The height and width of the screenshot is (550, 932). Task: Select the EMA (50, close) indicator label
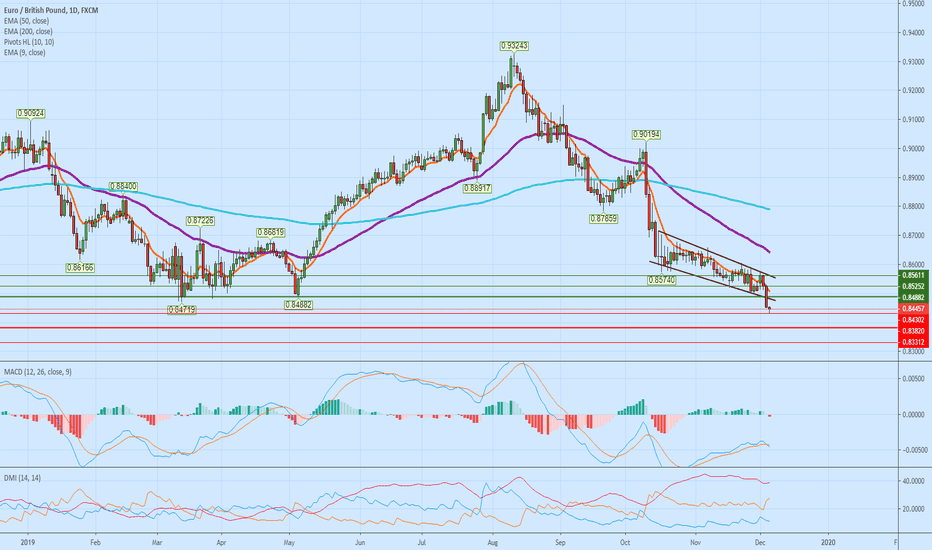[x=29, y=18]
